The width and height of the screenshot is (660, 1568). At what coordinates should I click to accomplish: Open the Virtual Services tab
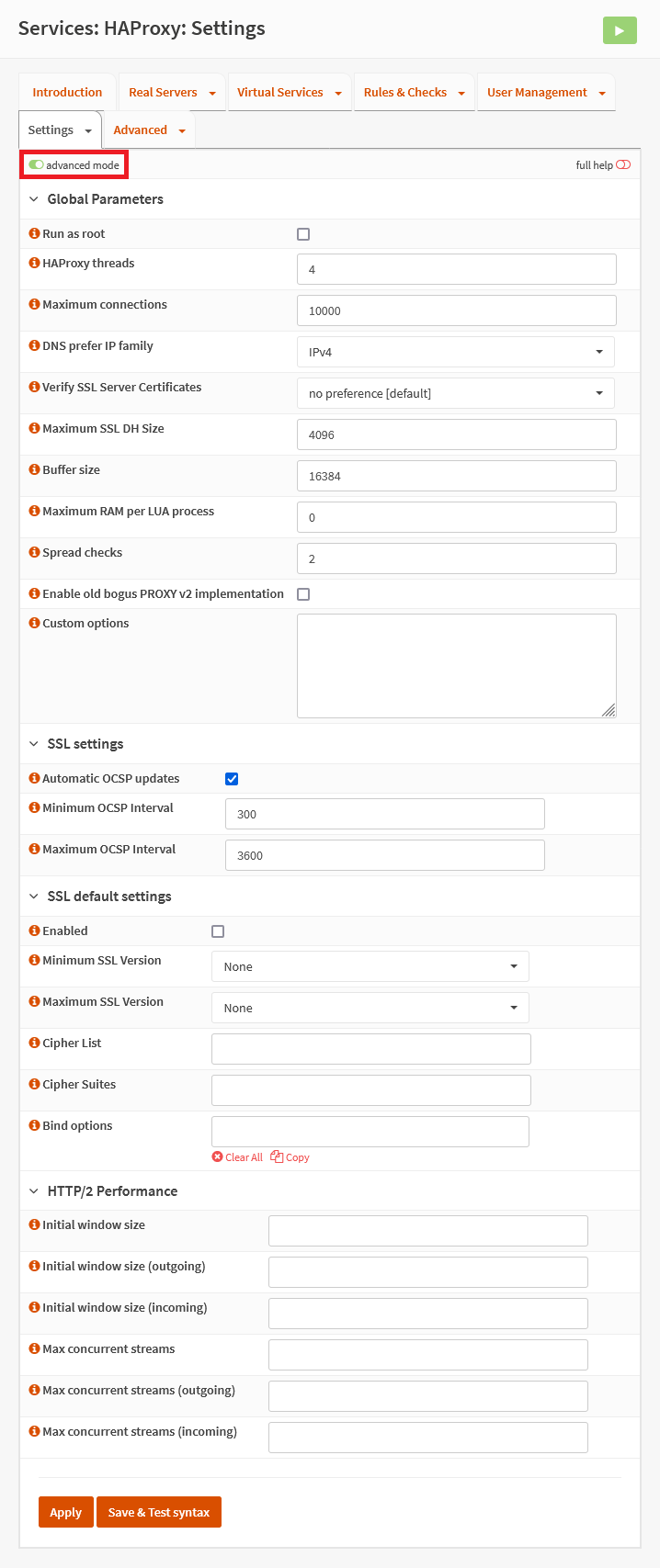click(289, 93)
